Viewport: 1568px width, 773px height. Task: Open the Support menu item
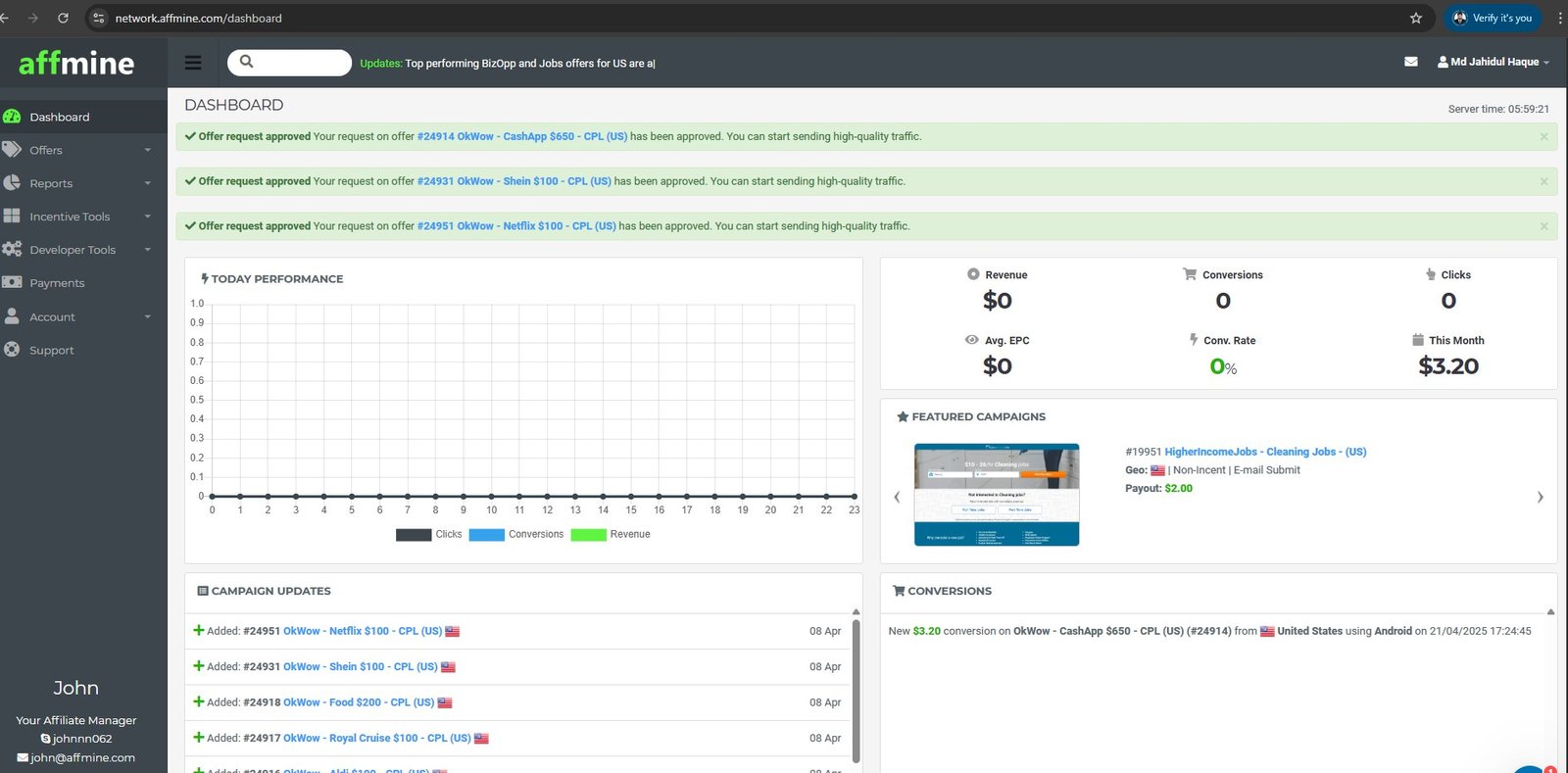pos(83,350)
